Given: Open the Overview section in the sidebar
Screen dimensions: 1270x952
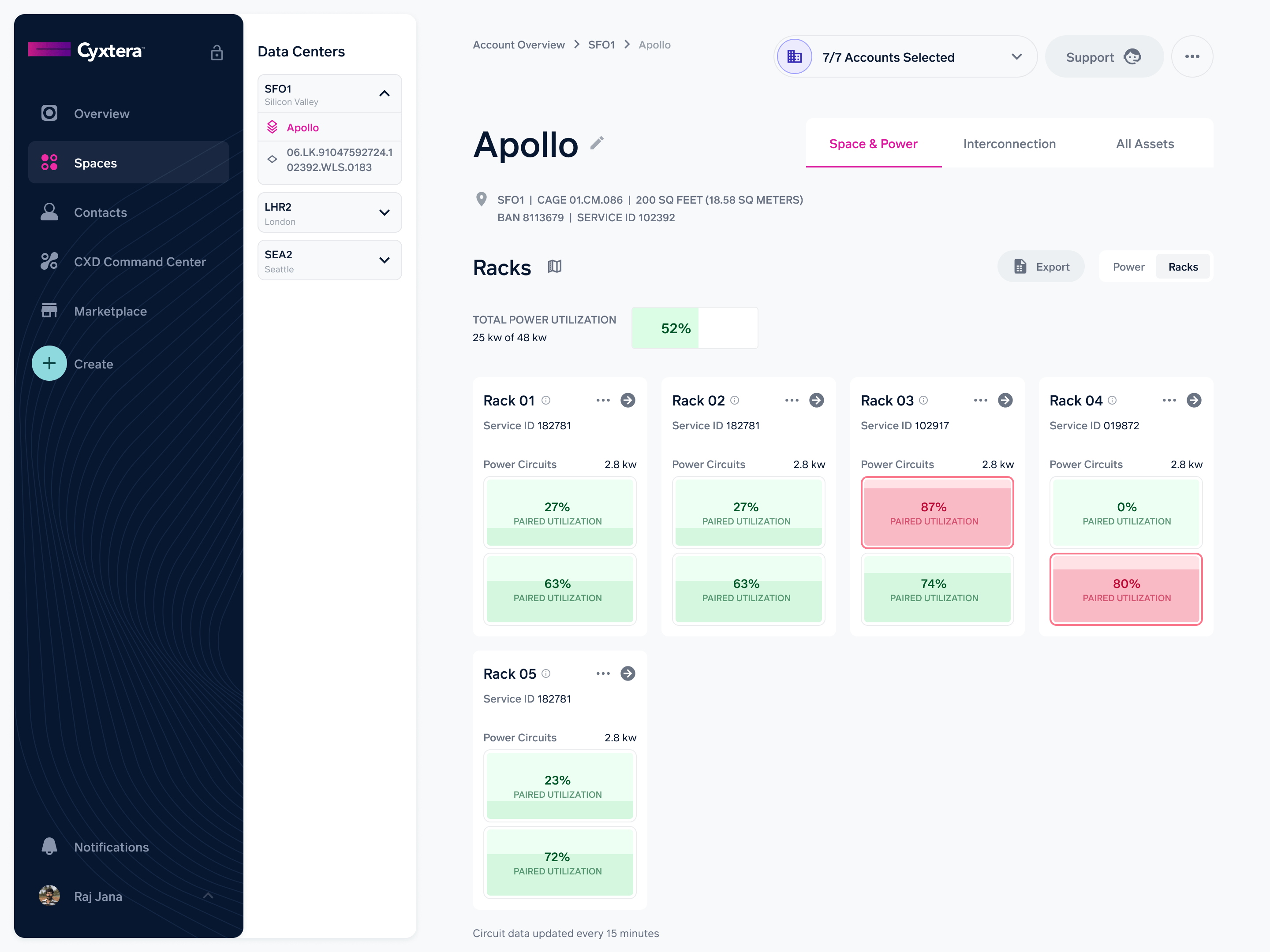Looking at the screenshot, I should 129,114.
